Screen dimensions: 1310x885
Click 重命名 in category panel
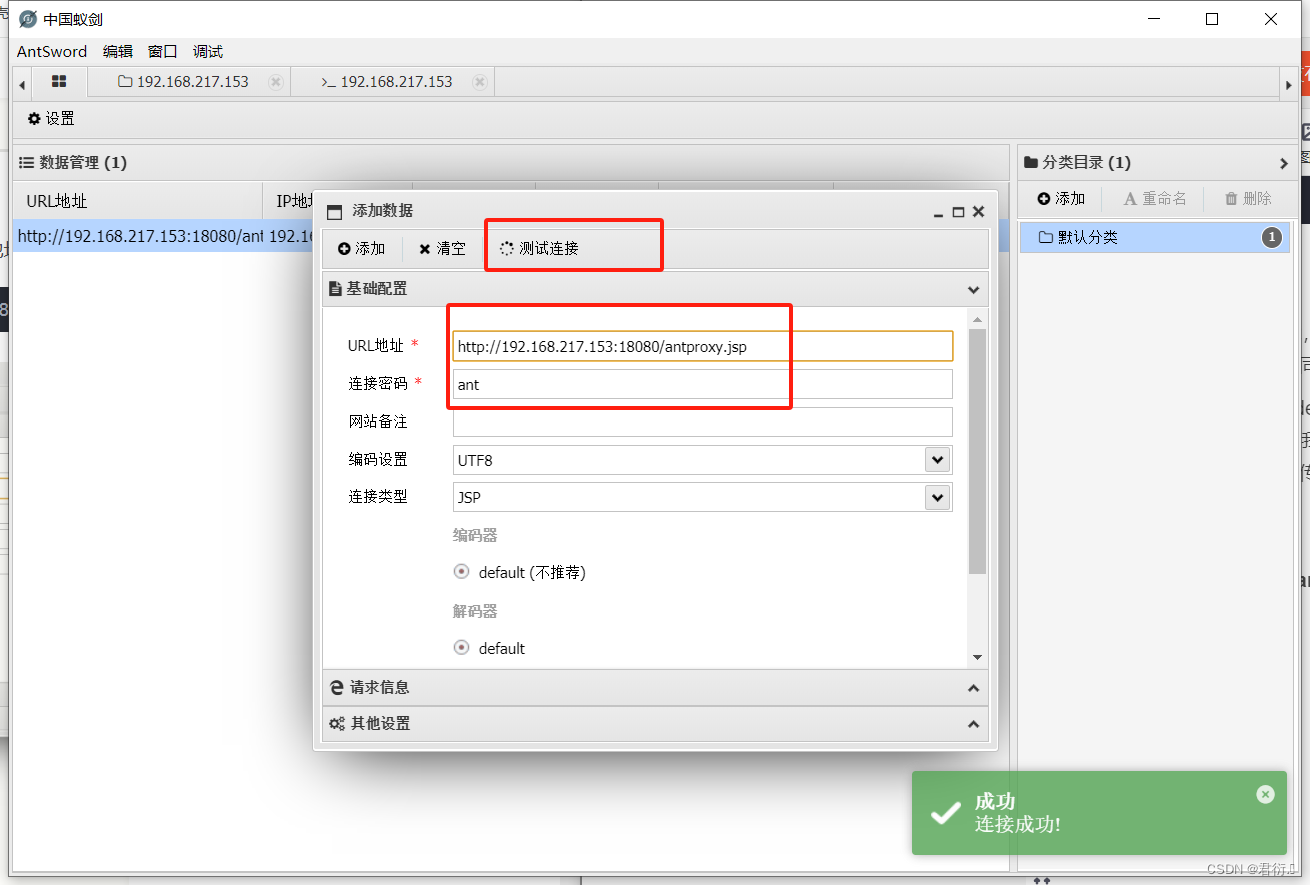click(1155, 199)
